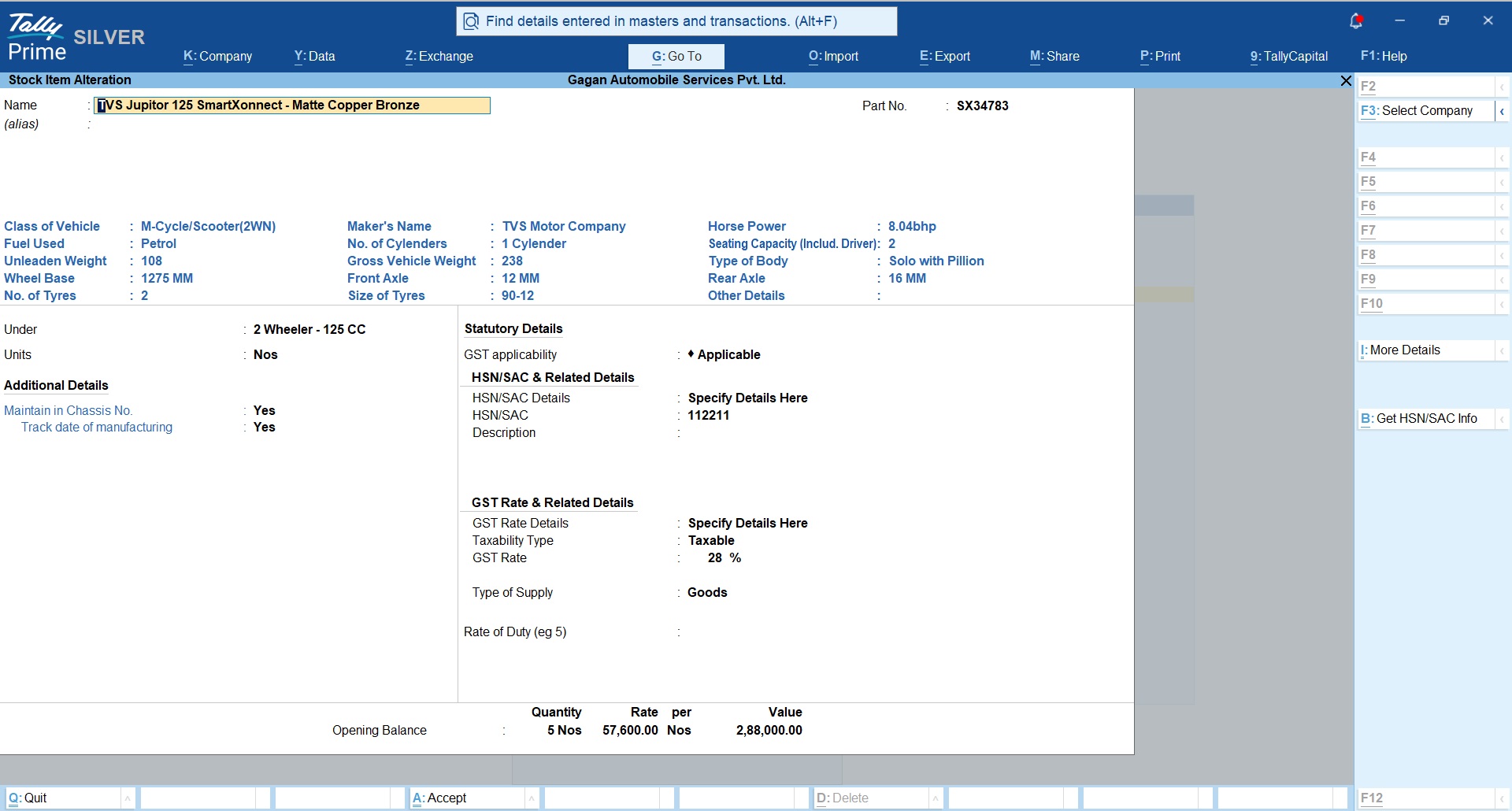Click Taxability Type value Taxable
Image resolution: width=1512 pixels, height=811 pixels.
(x=711, y=540)
